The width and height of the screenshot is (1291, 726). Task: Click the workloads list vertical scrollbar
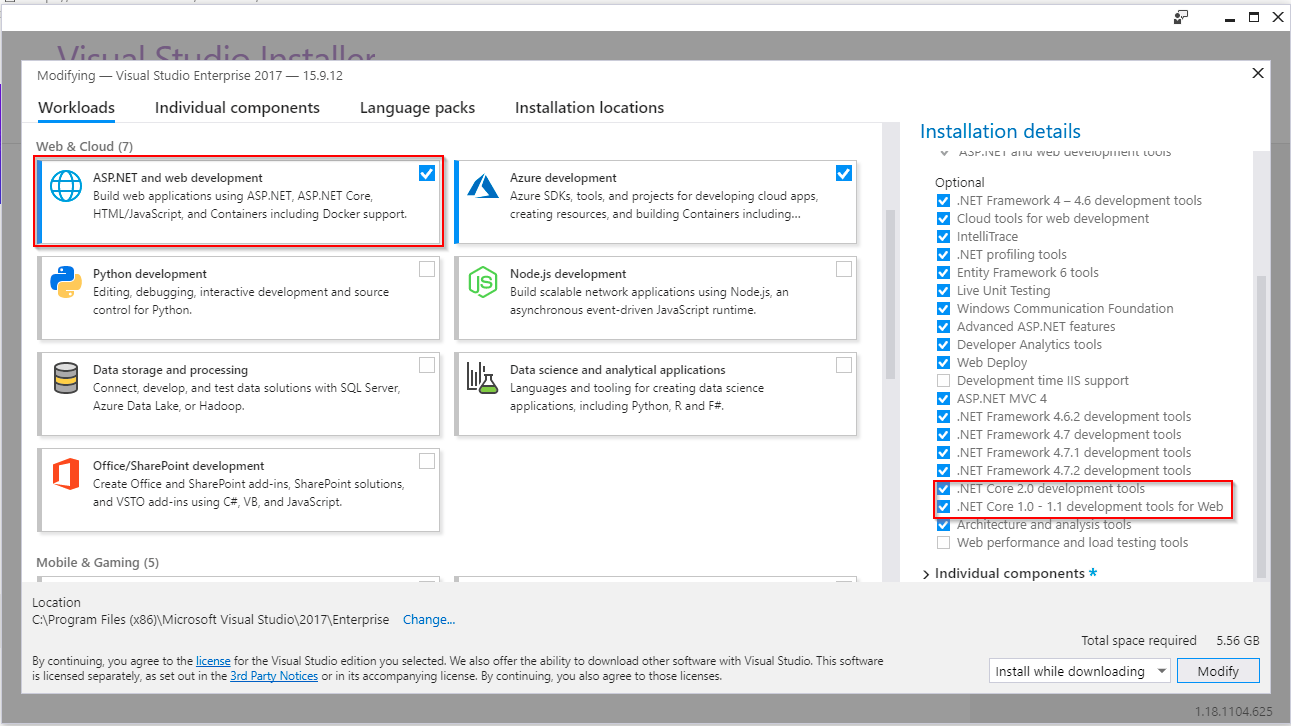[x=890, y=295]
